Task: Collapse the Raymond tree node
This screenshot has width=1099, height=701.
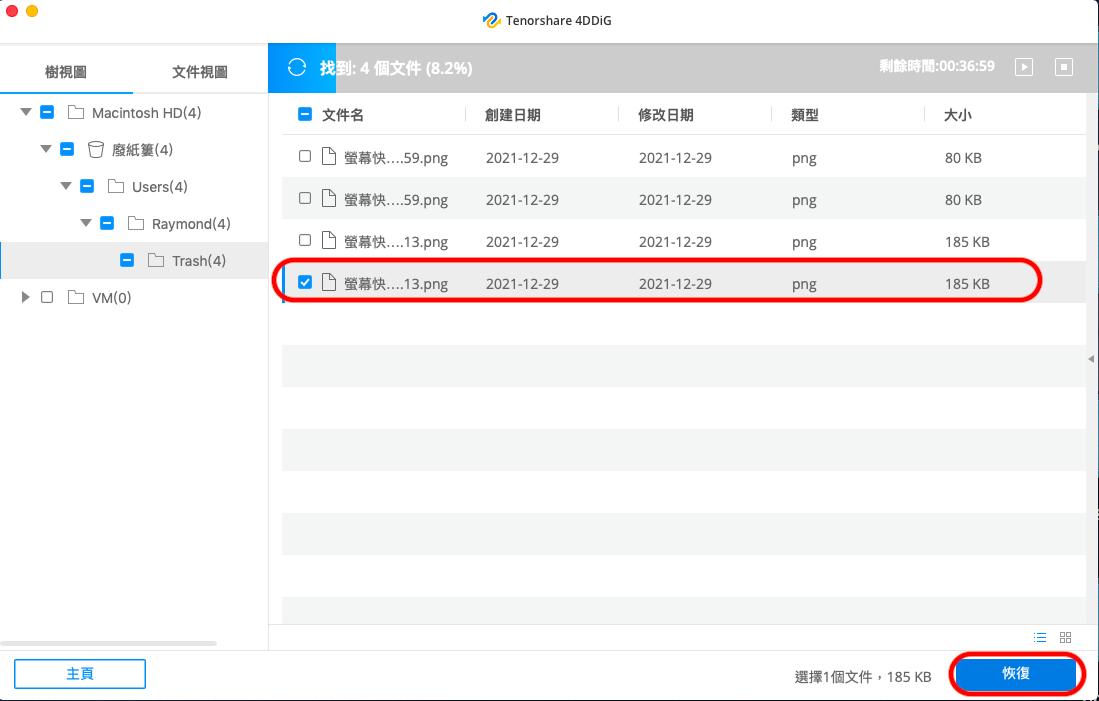Action: (x=86, y=224)
